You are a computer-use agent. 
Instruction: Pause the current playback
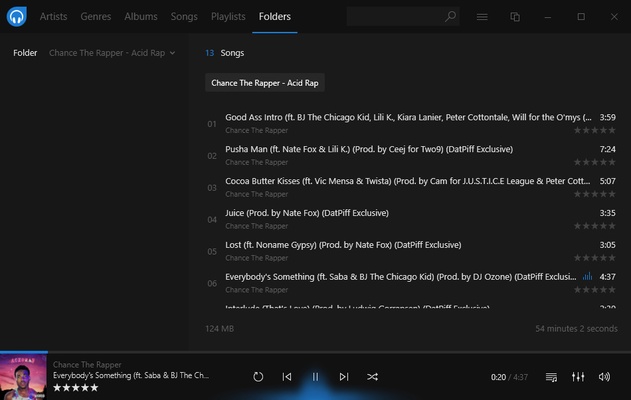coord(316,377)
